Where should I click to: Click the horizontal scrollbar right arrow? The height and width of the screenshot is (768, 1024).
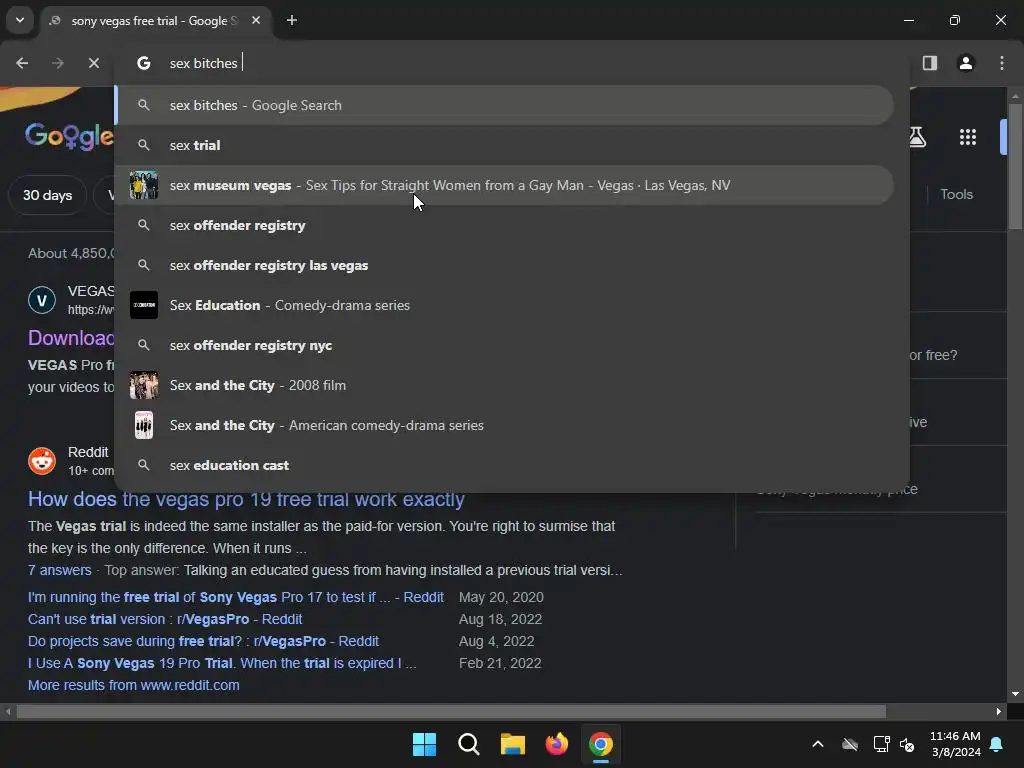999,711
